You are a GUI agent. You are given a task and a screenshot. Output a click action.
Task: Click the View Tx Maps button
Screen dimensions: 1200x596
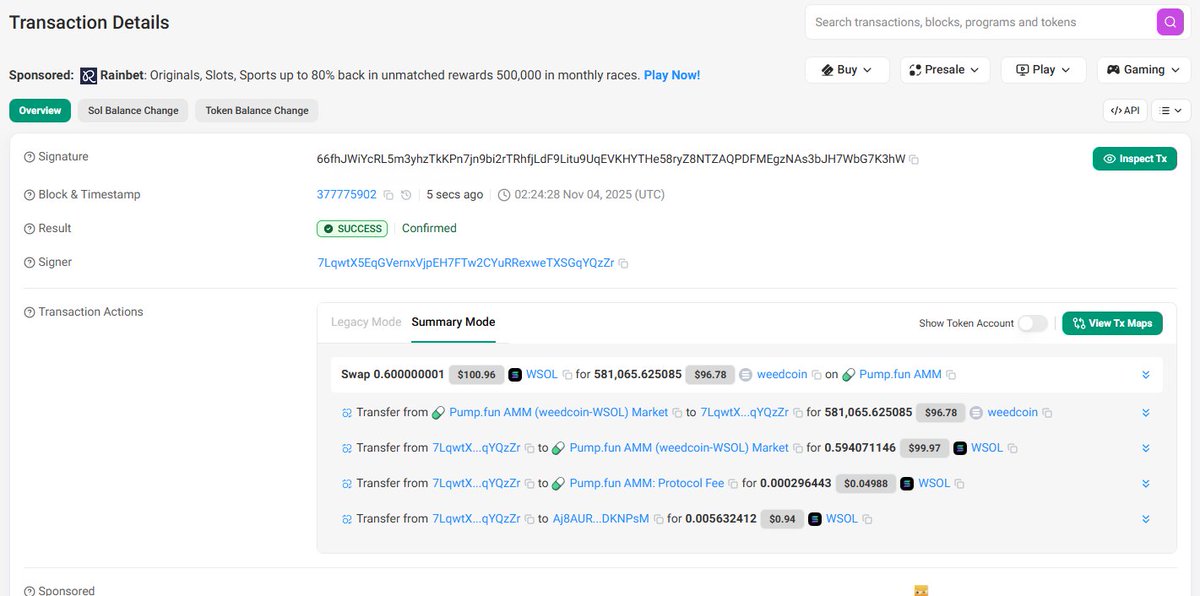coord(1112,323)
